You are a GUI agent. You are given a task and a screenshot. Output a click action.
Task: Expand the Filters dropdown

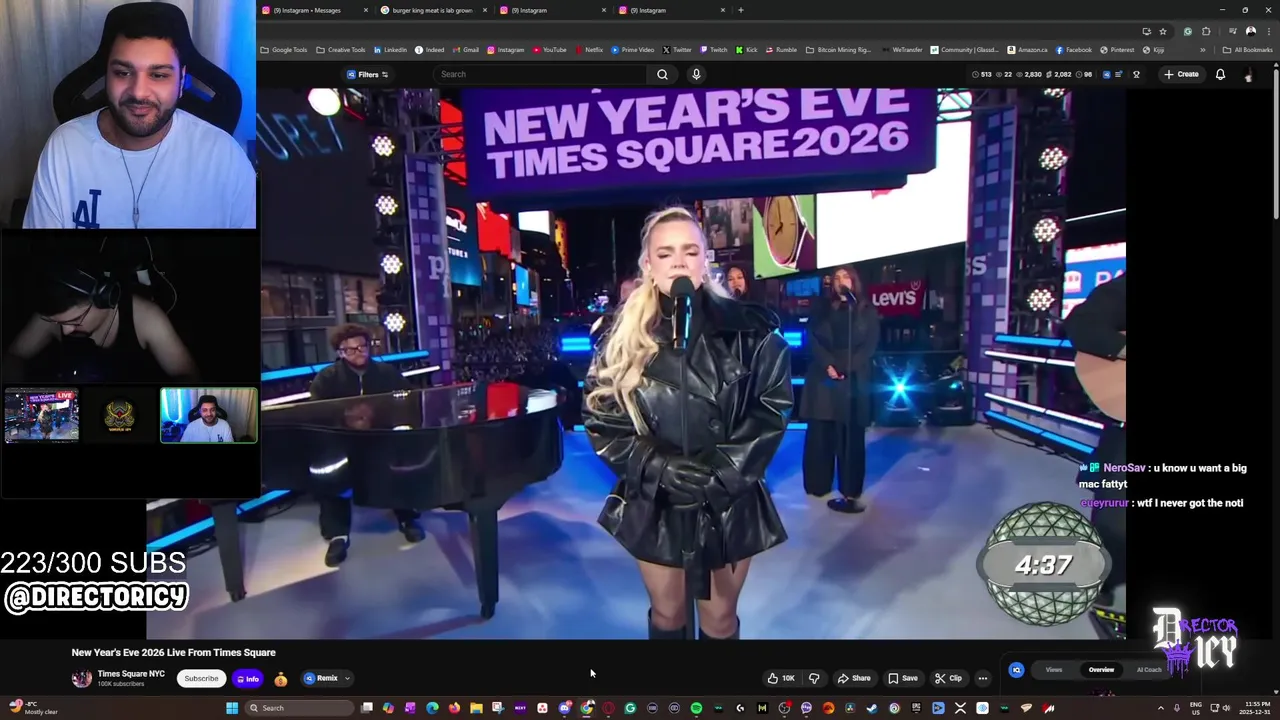367,74
